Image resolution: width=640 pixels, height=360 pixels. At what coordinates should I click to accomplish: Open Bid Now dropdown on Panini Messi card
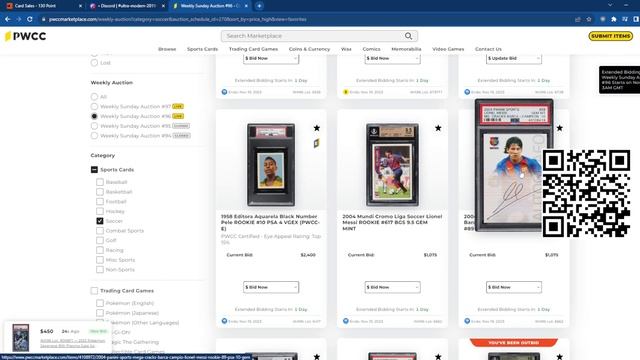513,287
